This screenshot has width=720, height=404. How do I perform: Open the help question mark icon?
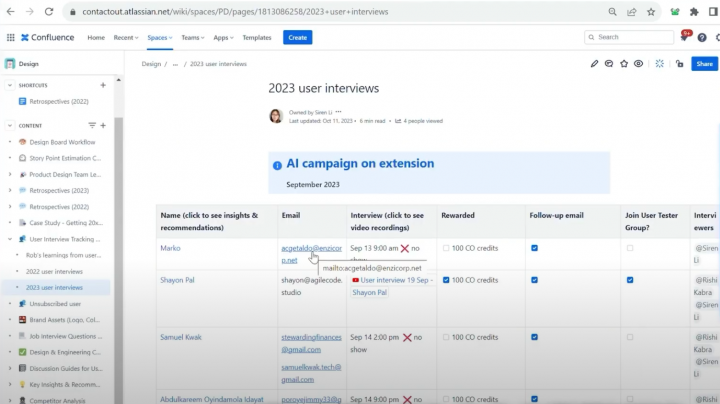704,37
